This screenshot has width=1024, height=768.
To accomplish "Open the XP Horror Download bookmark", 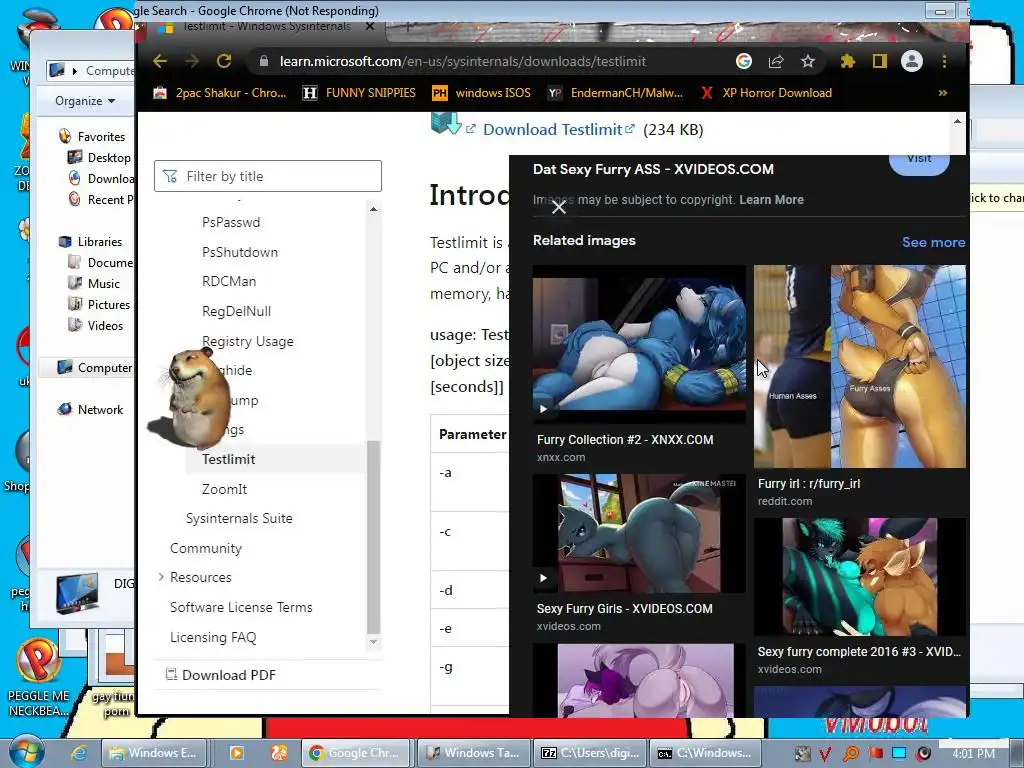I will (766, 93).
